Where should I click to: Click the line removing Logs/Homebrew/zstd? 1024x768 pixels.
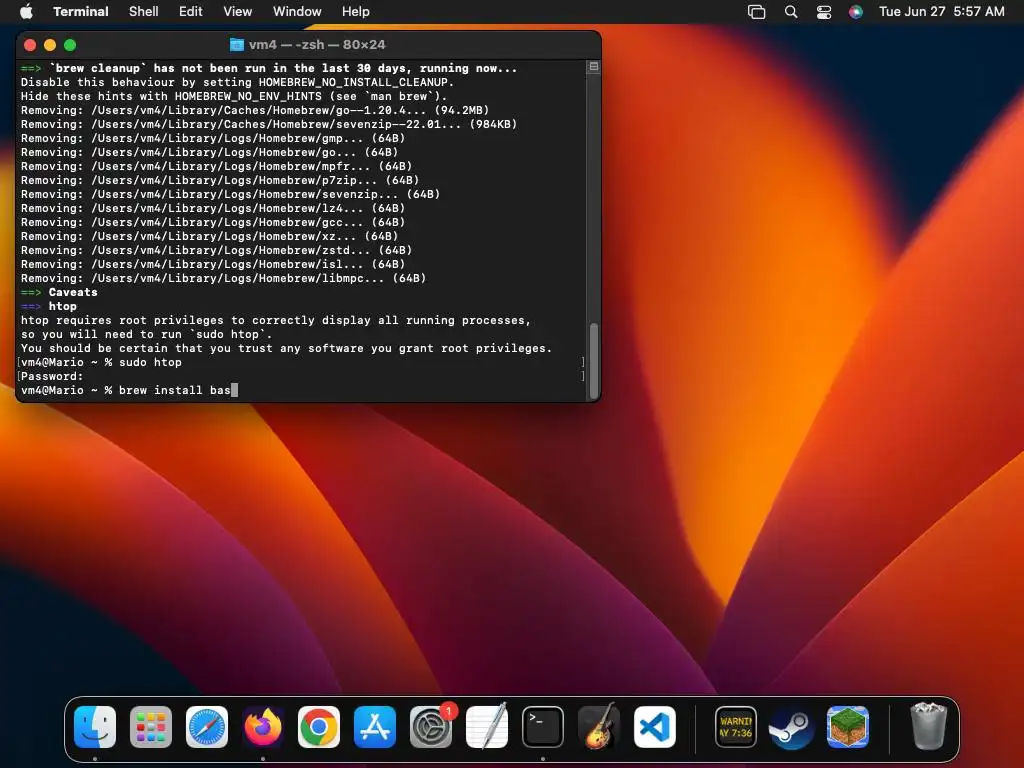pos(216,250)
